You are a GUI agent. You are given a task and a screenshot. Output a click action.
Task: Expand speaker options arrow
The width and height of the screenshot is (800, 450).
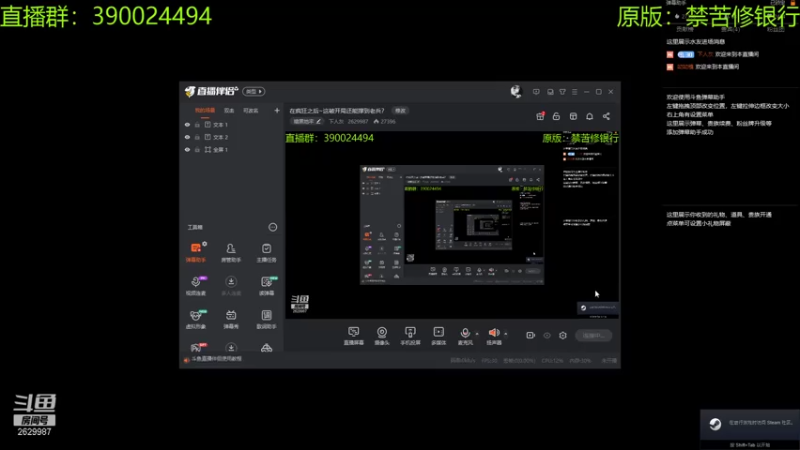506,334
